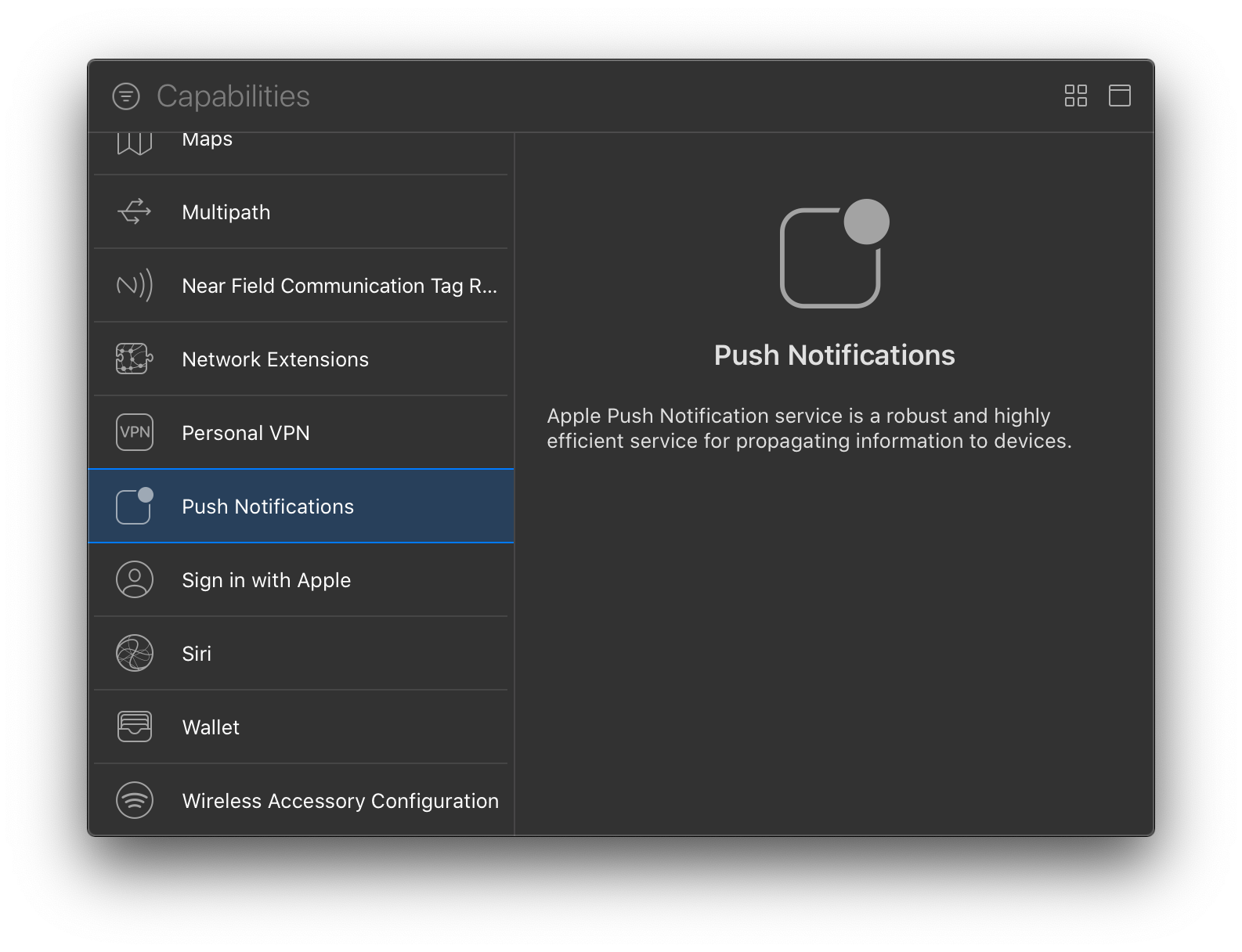Click the Maps map icon
The height and width of the screenshot is (952, 1242).
click(135, 143)
